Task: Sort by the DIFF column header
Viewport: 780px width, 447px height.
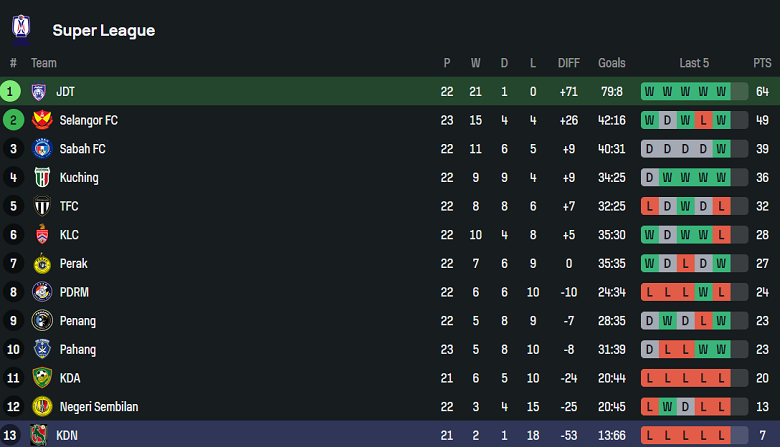Action: pyautogui.click(x=569, y=63)
